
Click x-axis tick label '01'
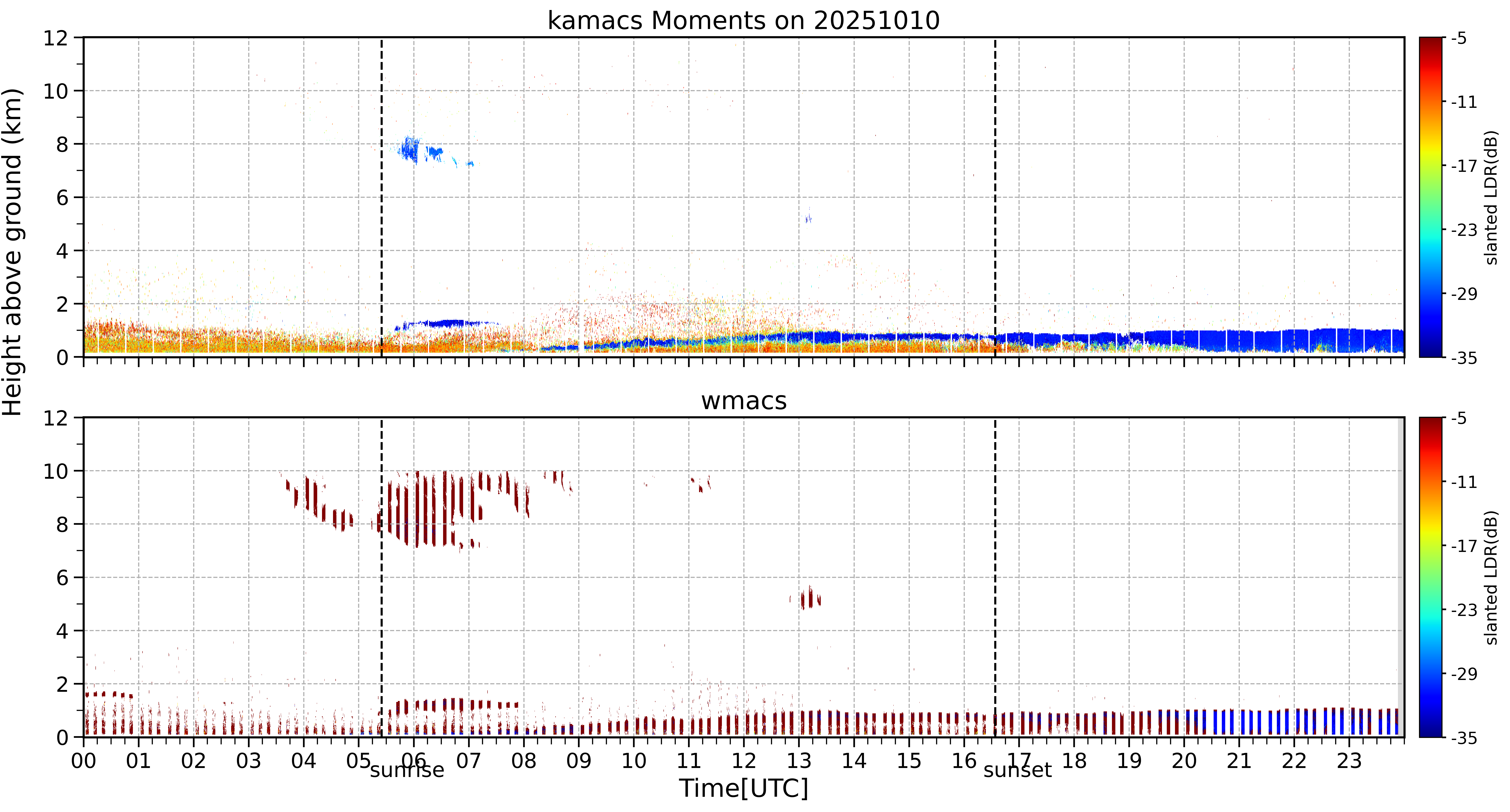pos(139,761)
